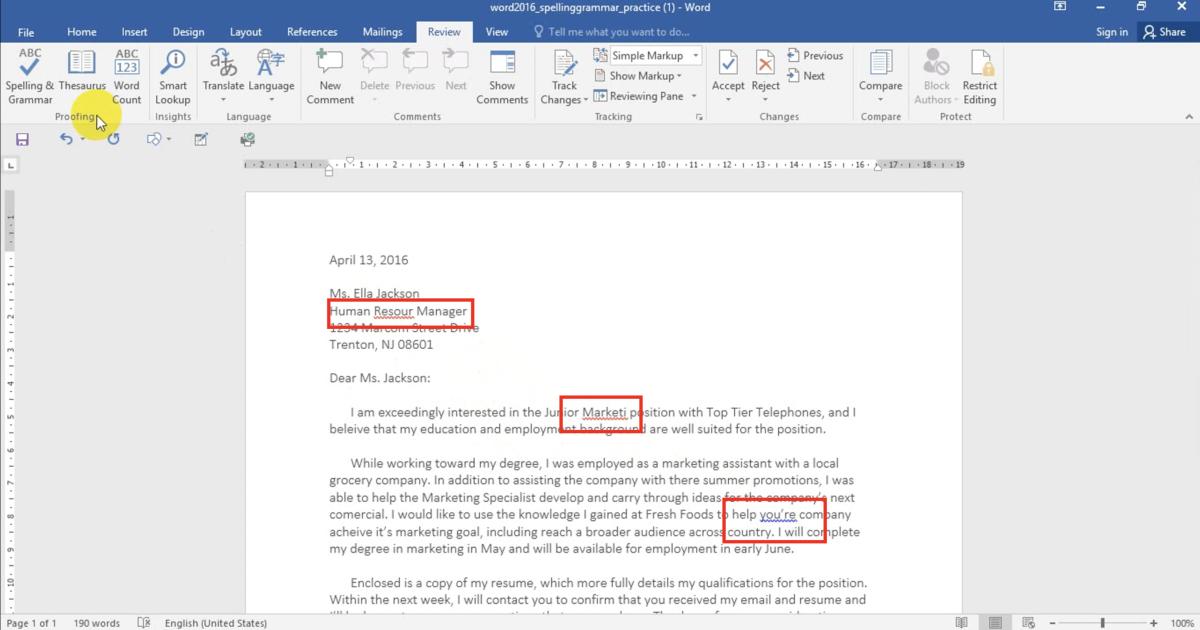
Task: Click the printer-check icon in Quick Access toolbar
Action: pos(247,139)
